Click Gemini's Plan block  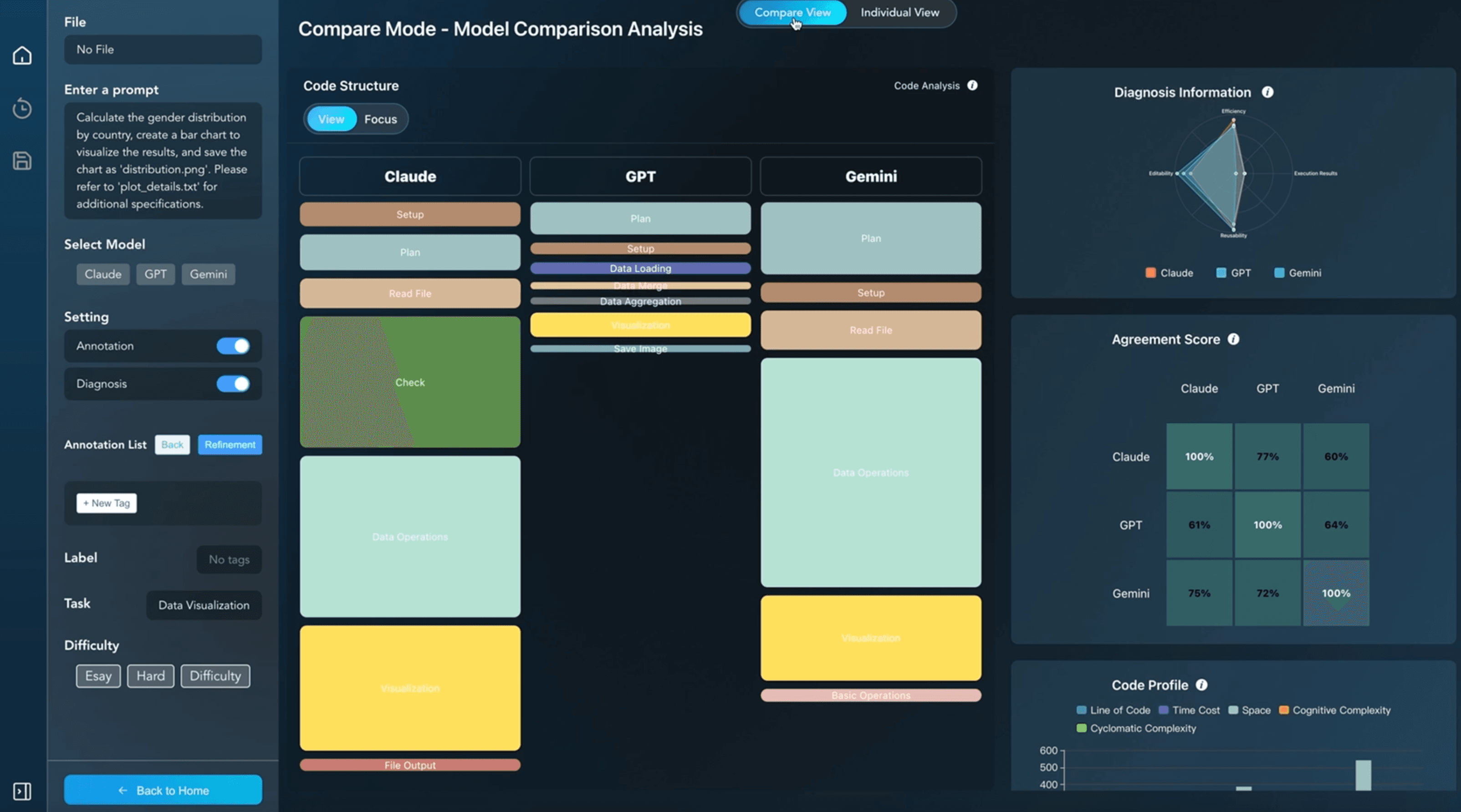[871, 238]
